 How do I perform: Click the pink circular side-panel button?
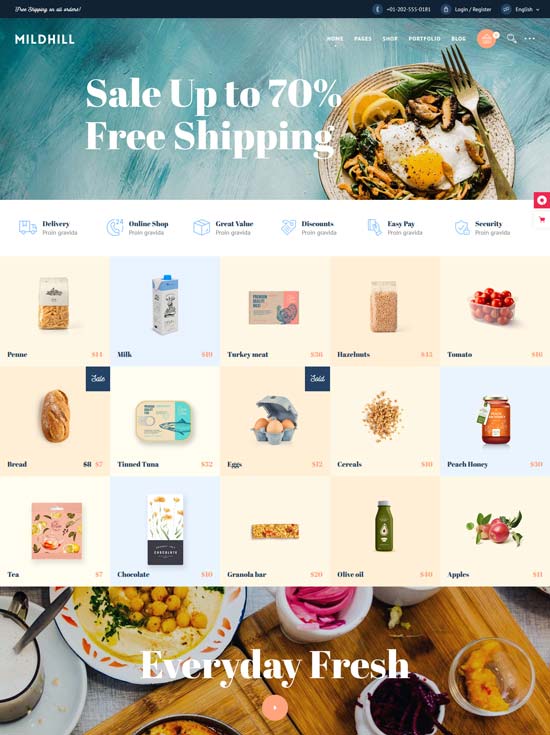click(x=542, y=200)
